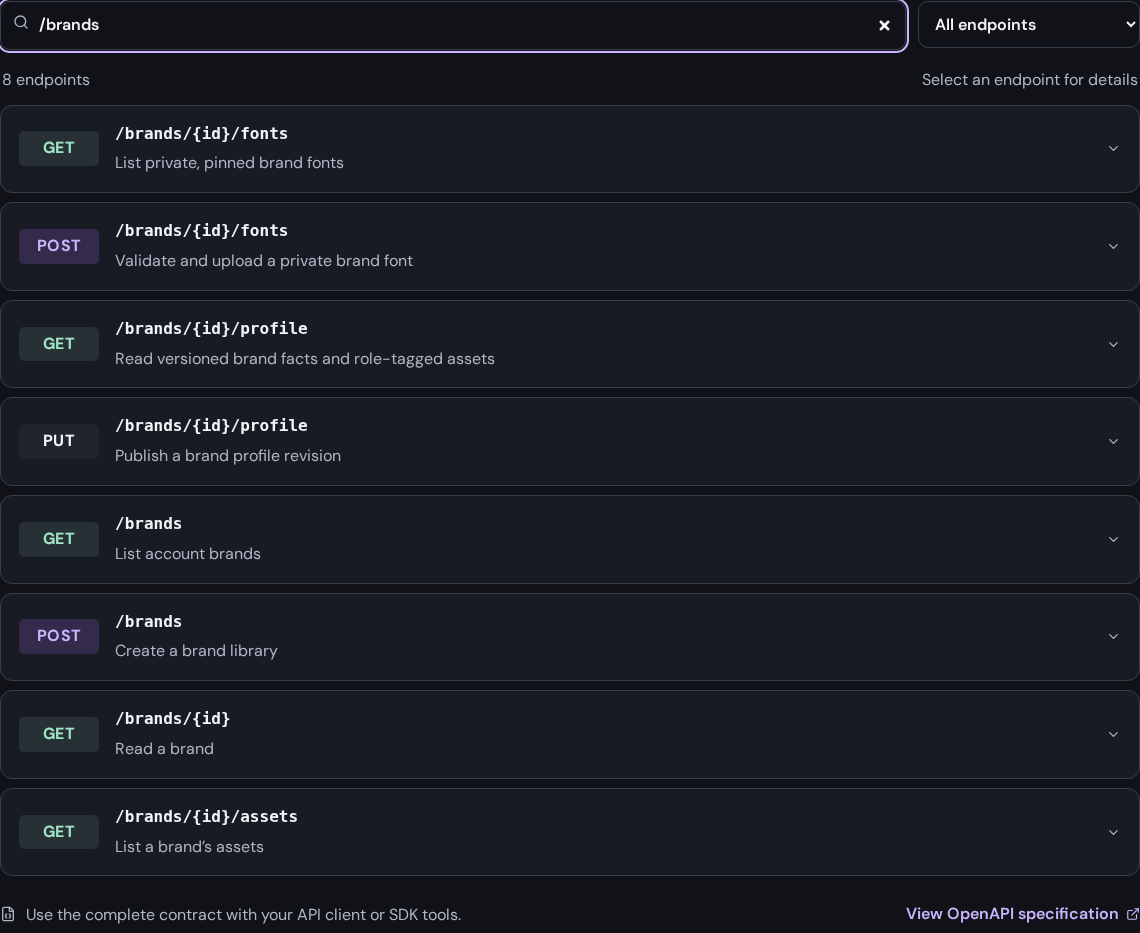Expand GET /brands list chevron
This screenshot has height=933, width=1140.
coord(1113,539)
